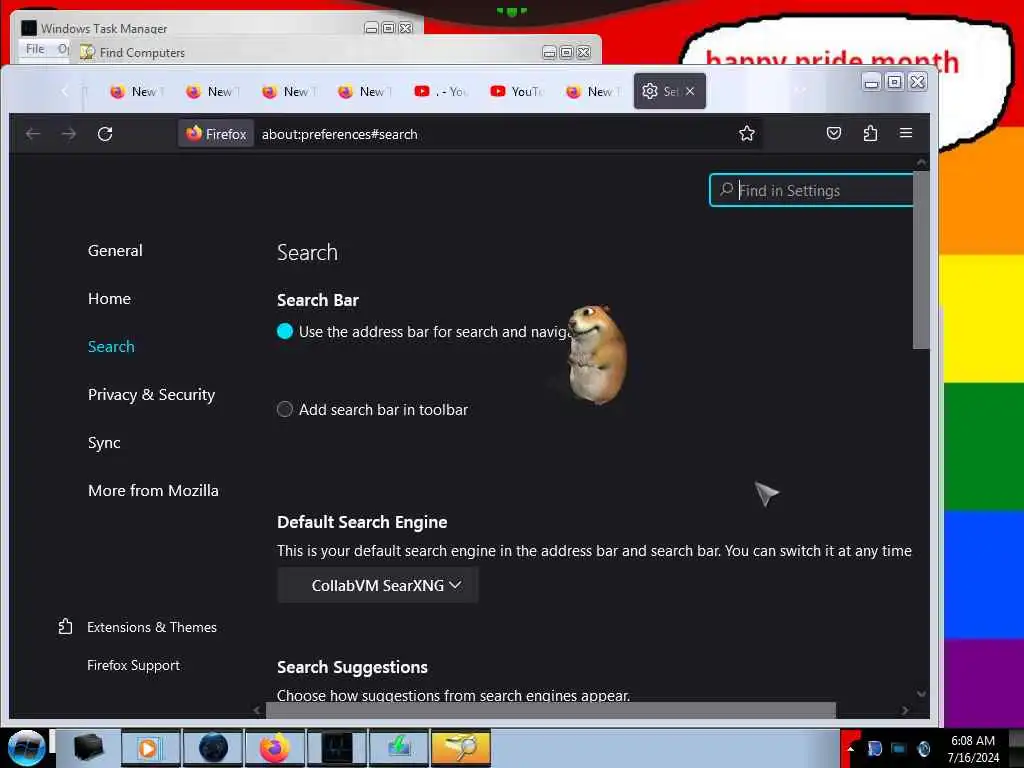Open Find Computers taskbar button
Image resolution: width=1024 pixels, height=768 pixels.
click(460, 748)
